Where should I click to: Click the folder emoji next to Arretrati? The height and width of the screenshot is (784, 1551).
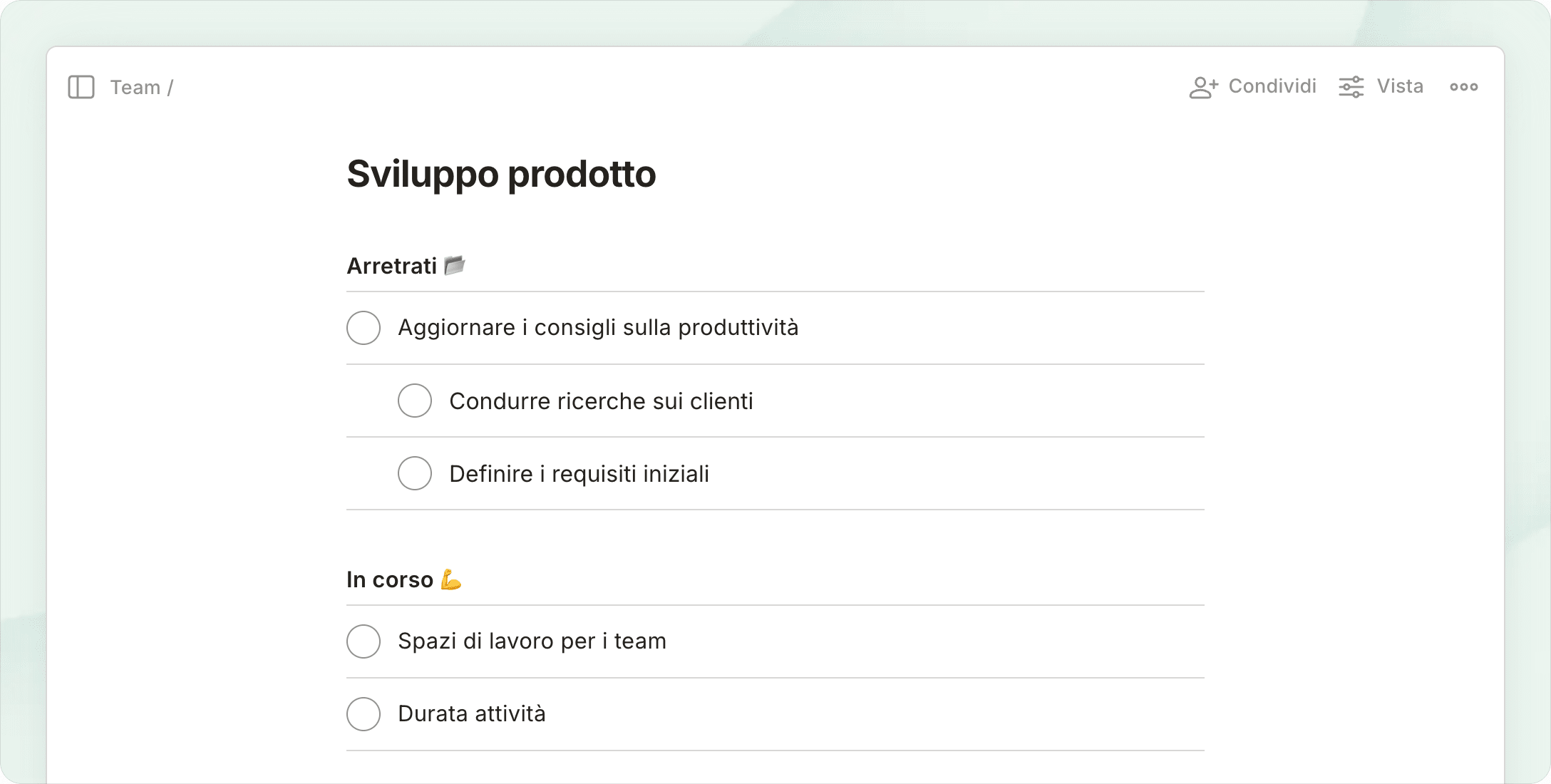pos(454,265)
